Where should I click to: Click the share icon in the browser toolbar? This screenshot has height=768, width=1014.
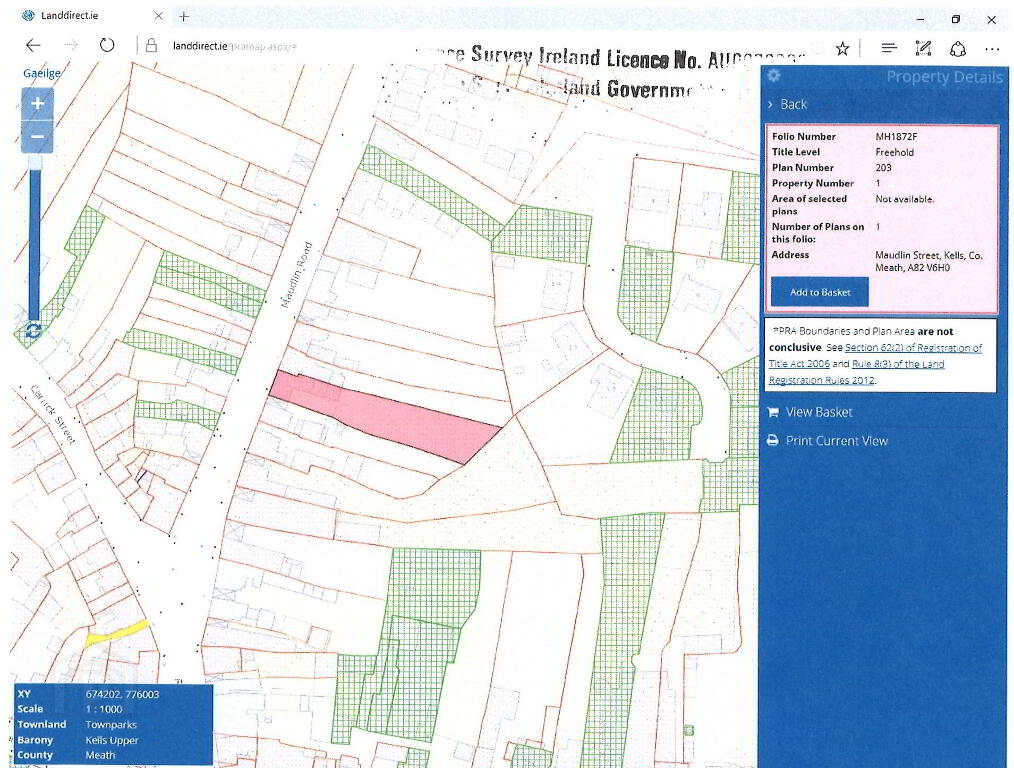(x=958, y=48)
